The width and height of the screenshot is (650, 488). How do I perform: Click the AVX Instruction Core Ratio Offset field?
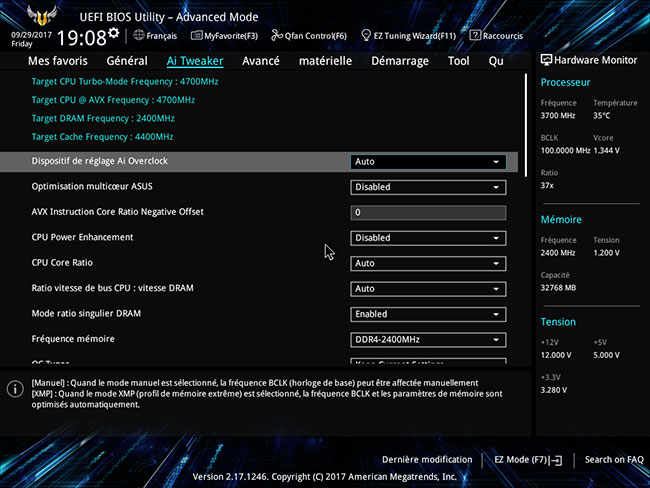pyautogui.click(x=428, y=212)
